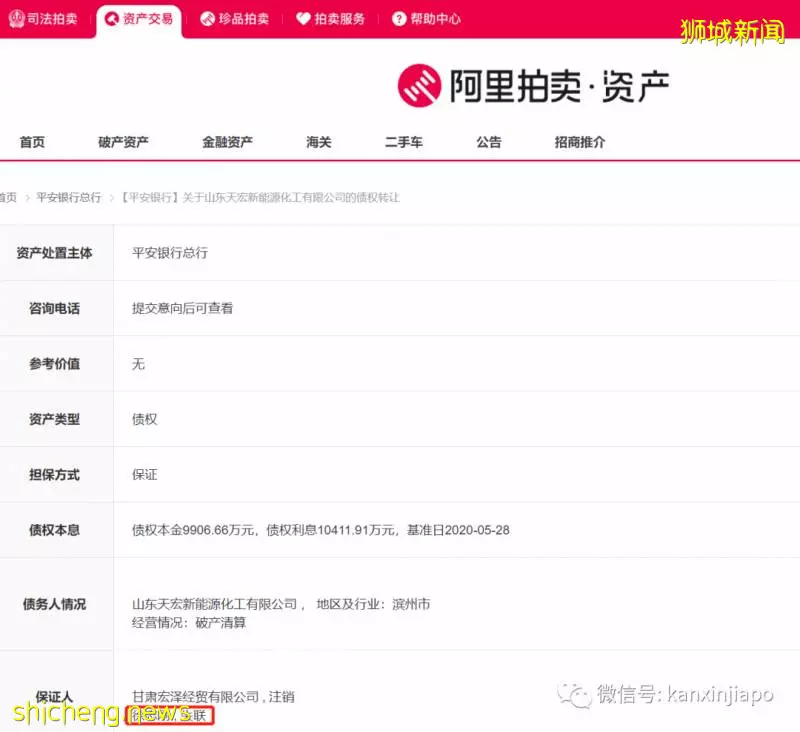Switch to the 资产交易 tab
800x732 pixels.
(x=139, y=19)
